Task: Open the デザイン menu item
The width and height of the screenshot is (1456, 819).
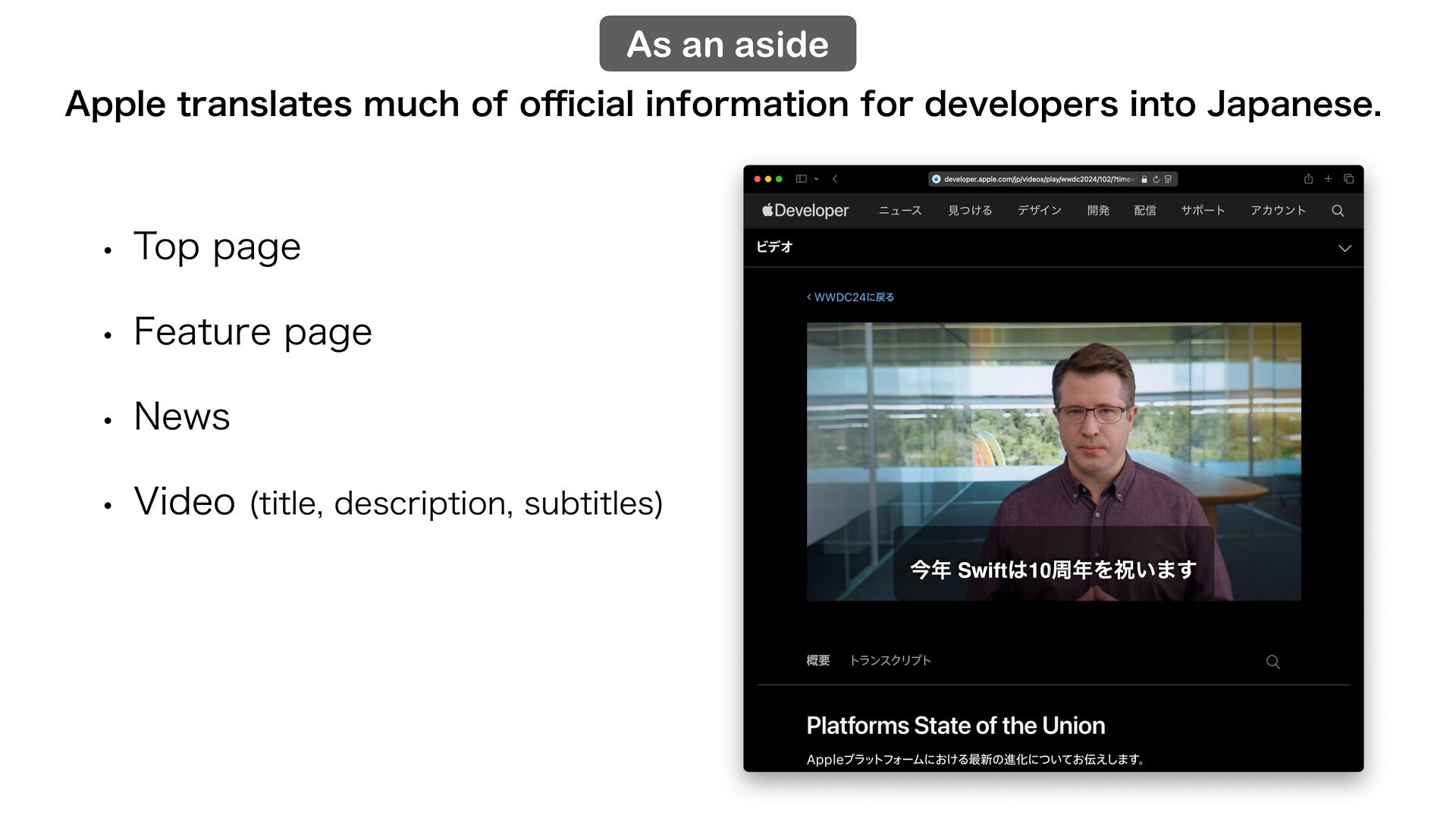Action: point(1040,210)
